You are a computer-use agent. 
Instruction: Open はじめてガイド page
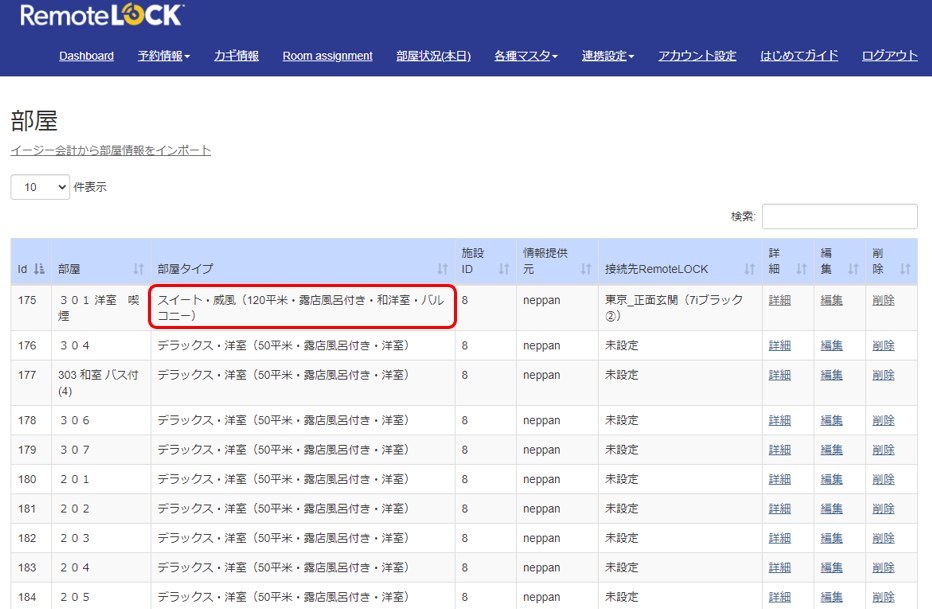(799, 56)
